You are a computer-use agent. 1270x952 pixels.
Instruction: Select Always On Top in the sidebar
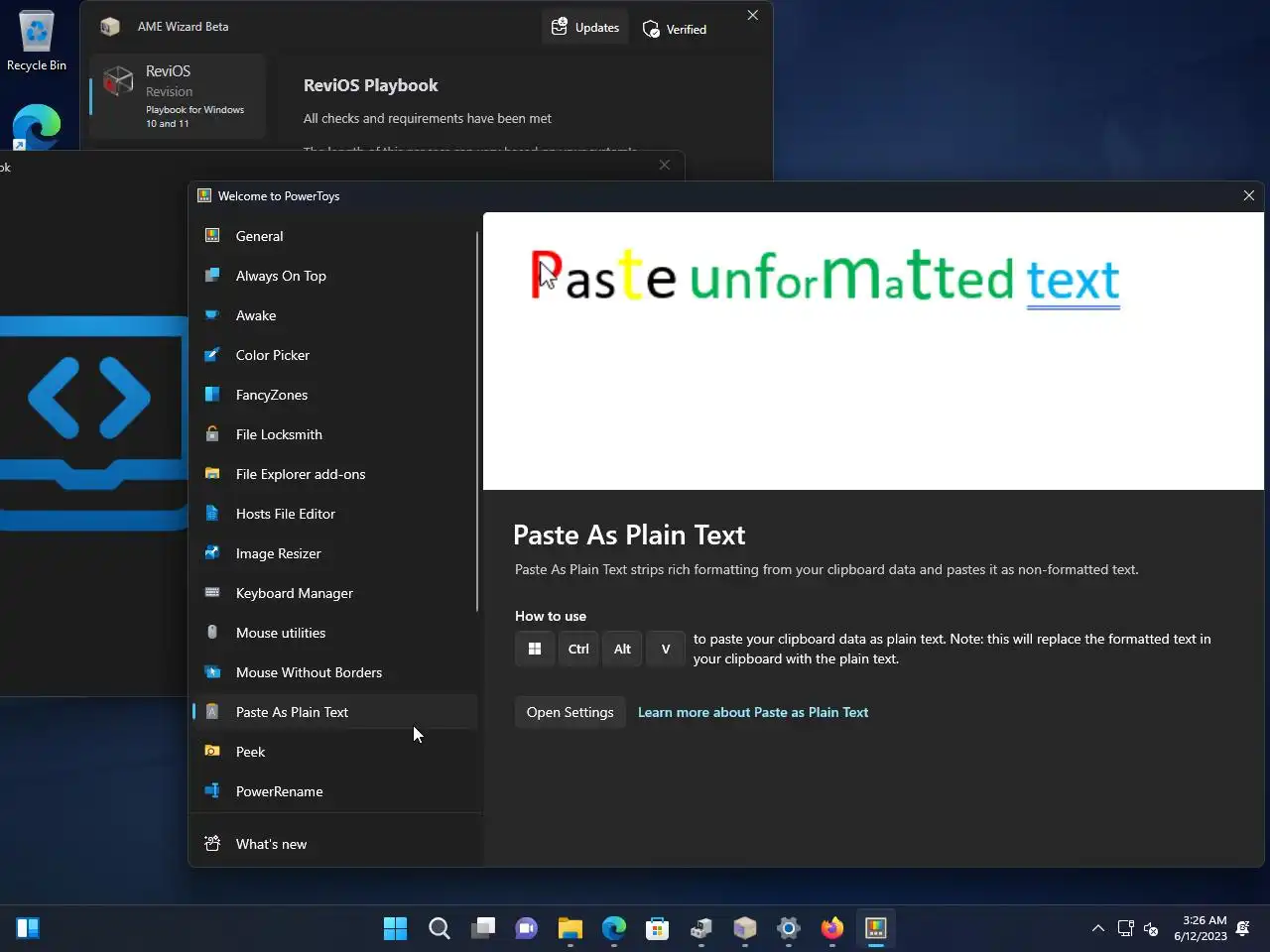click(x=334, y=276)
